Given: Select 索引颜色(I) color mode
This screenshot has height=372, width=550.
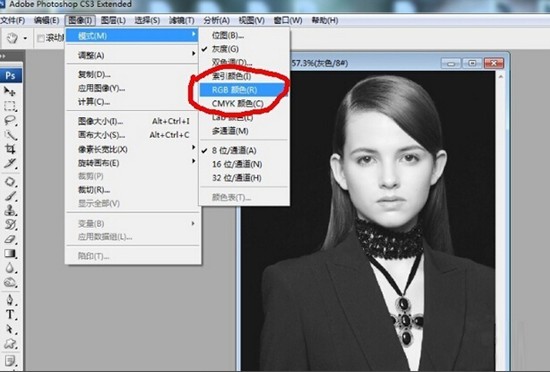Looking at the screenshot, I should pos(244,76).
